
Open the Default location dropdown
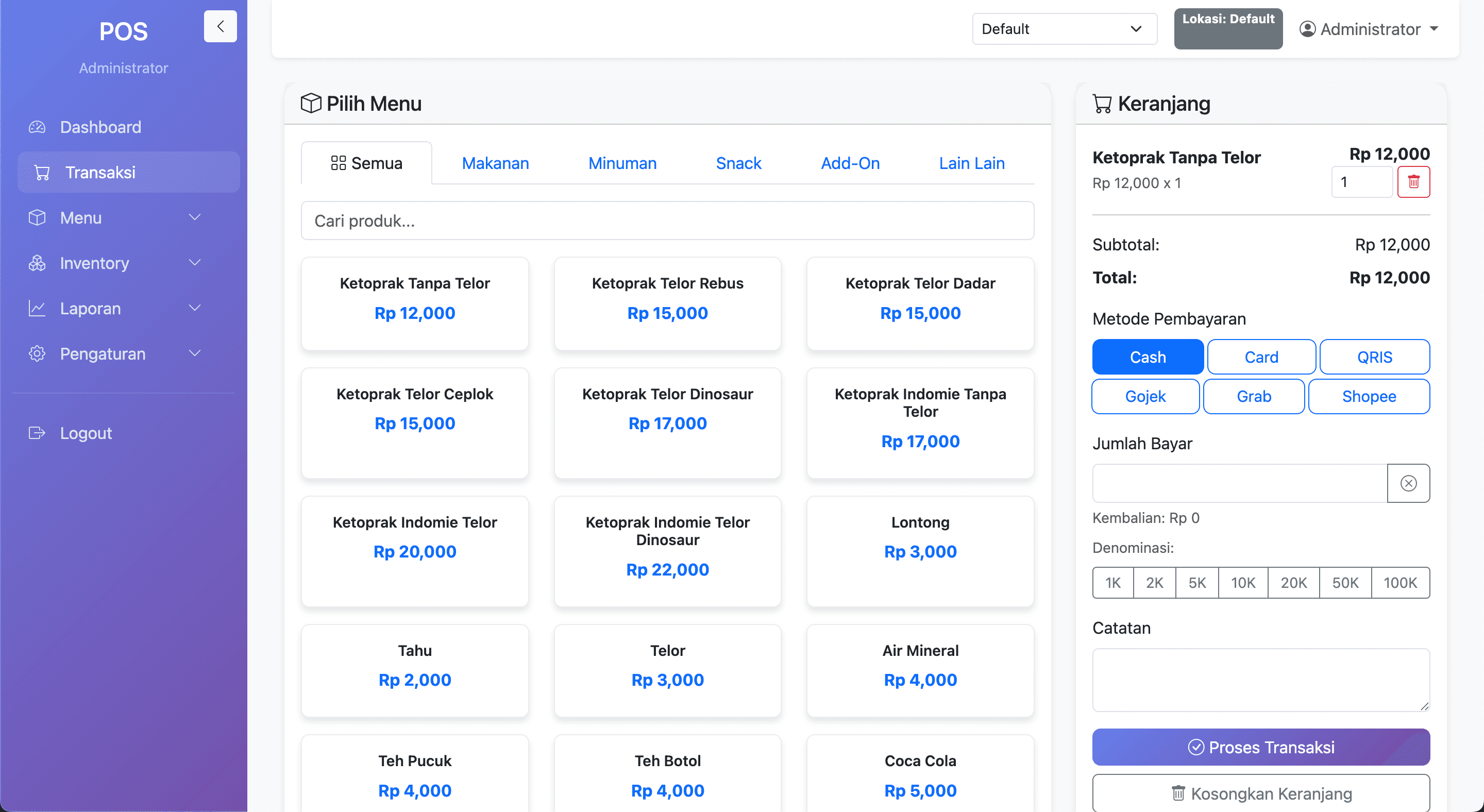[1064, 29]
